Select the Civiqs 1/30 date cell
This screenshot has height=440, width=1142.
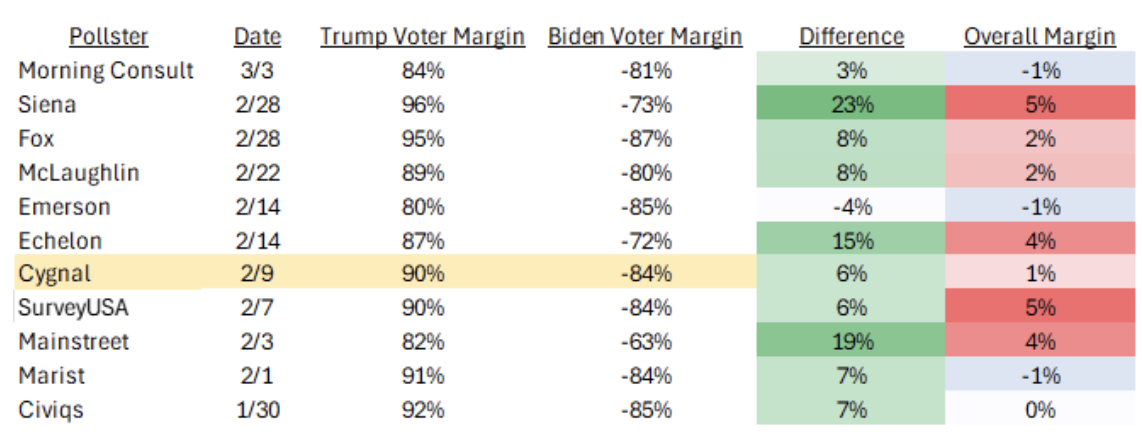tap(257, 409)
